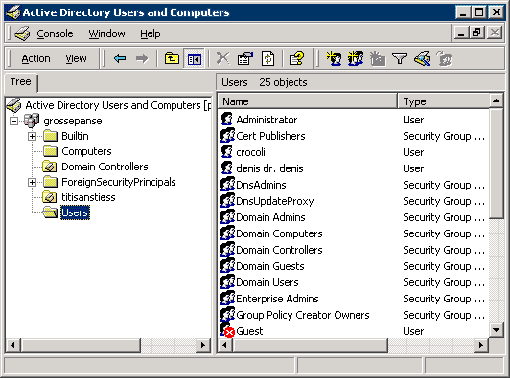
Task: Collapse the grossepanse domain node
Action: (14, 121)
